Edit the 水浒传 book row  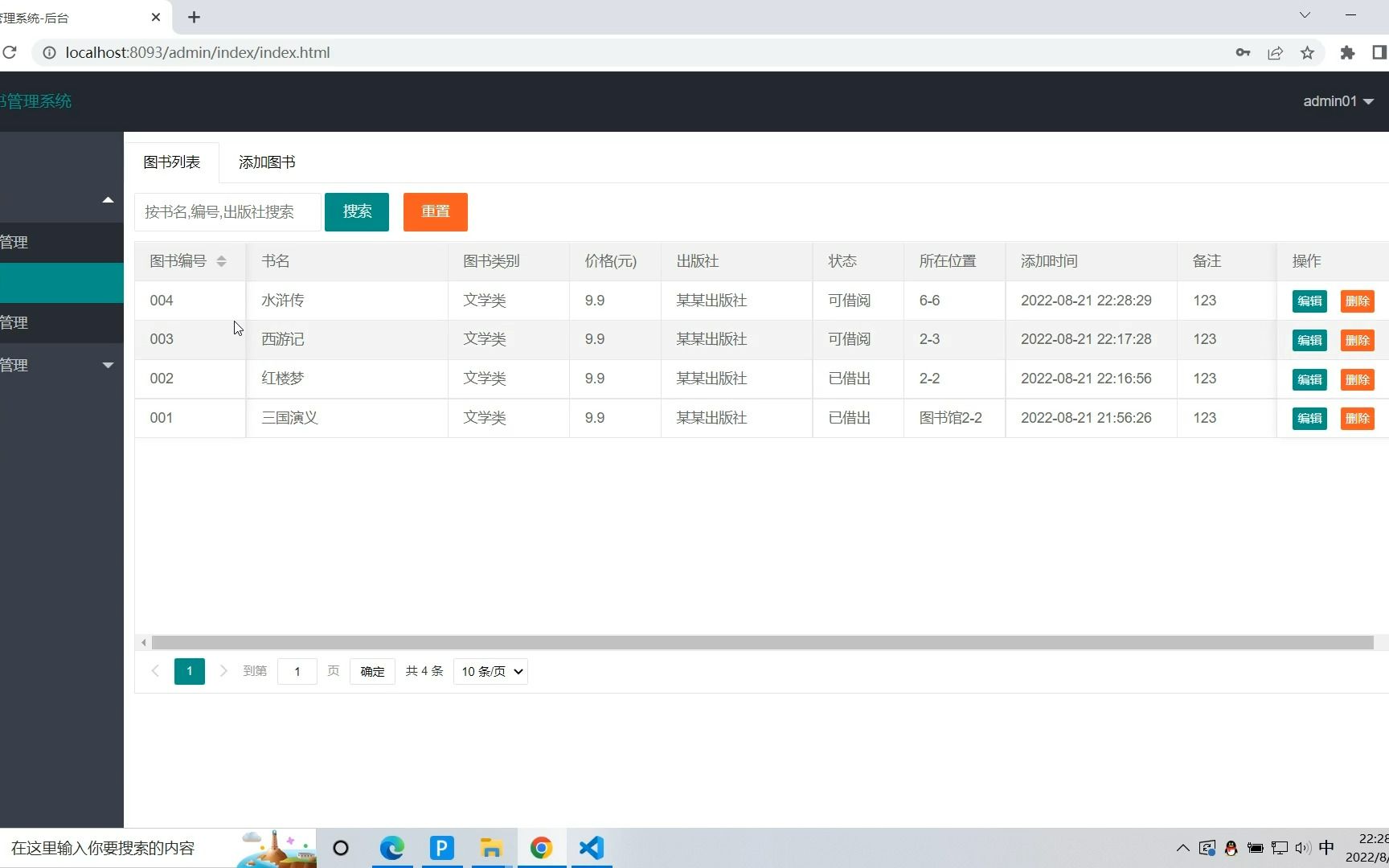1309,301
